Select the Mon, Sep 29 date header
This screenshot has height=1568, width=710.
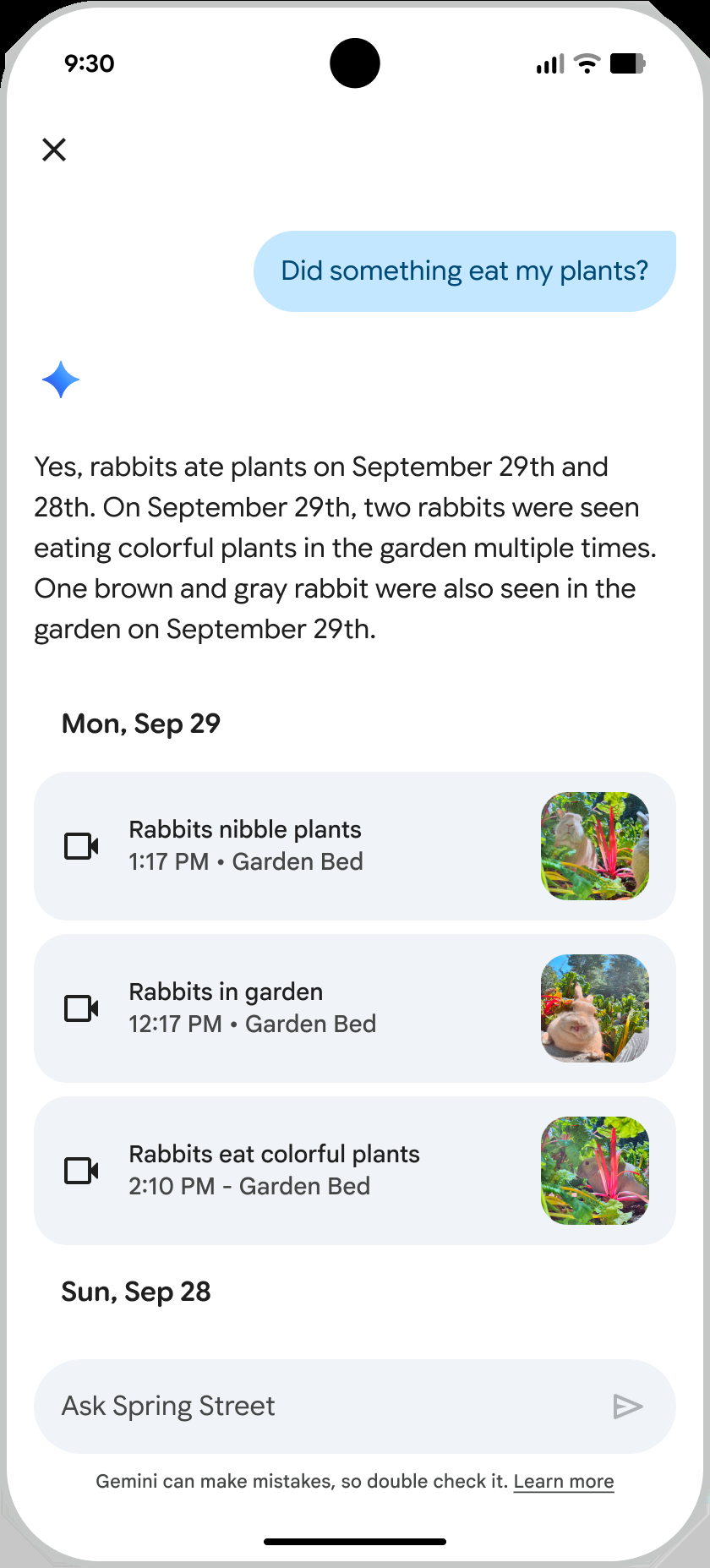tap(141, 724)
